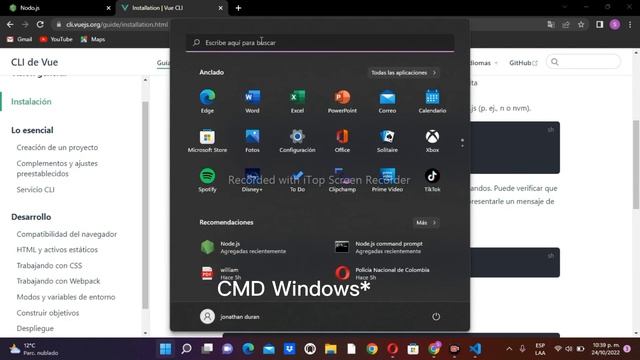Open taskbar search icon
Image resolution: width=640 pixels, height=360 pixels.
point(187,349)
